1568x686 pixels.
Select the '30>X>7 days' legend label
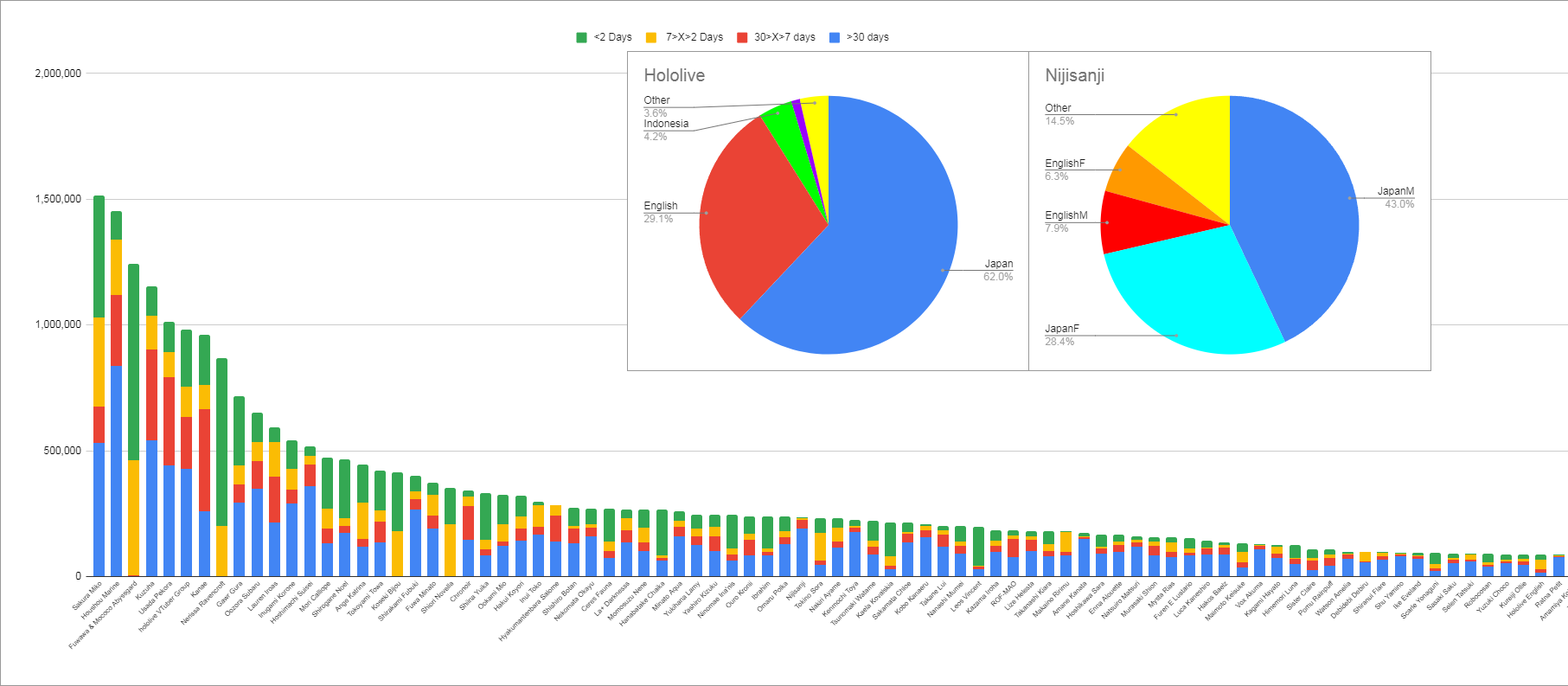pyautogui.click(x=784, y=37)
